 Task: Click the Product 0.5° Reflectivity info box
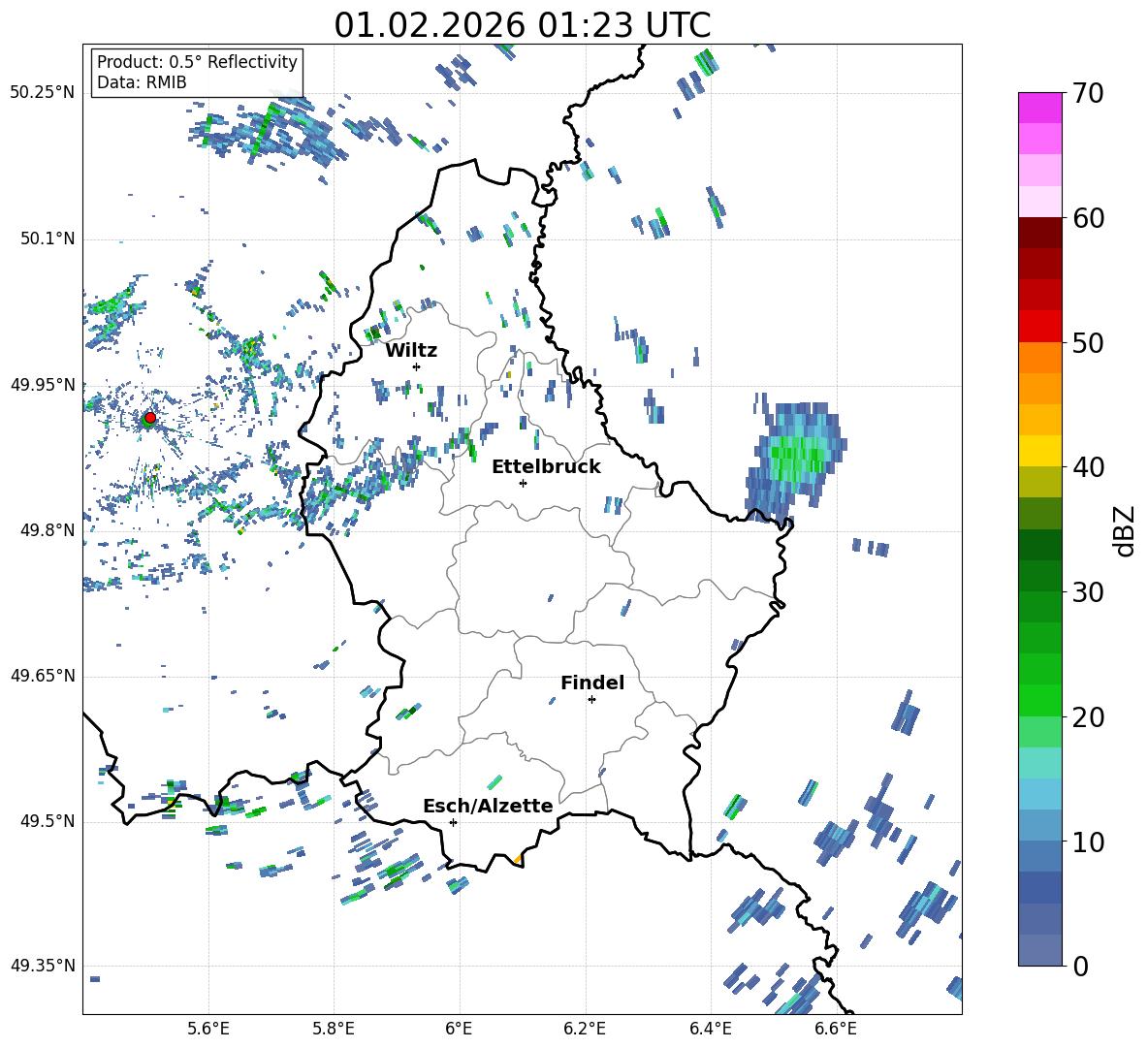(x=197, y=73)
